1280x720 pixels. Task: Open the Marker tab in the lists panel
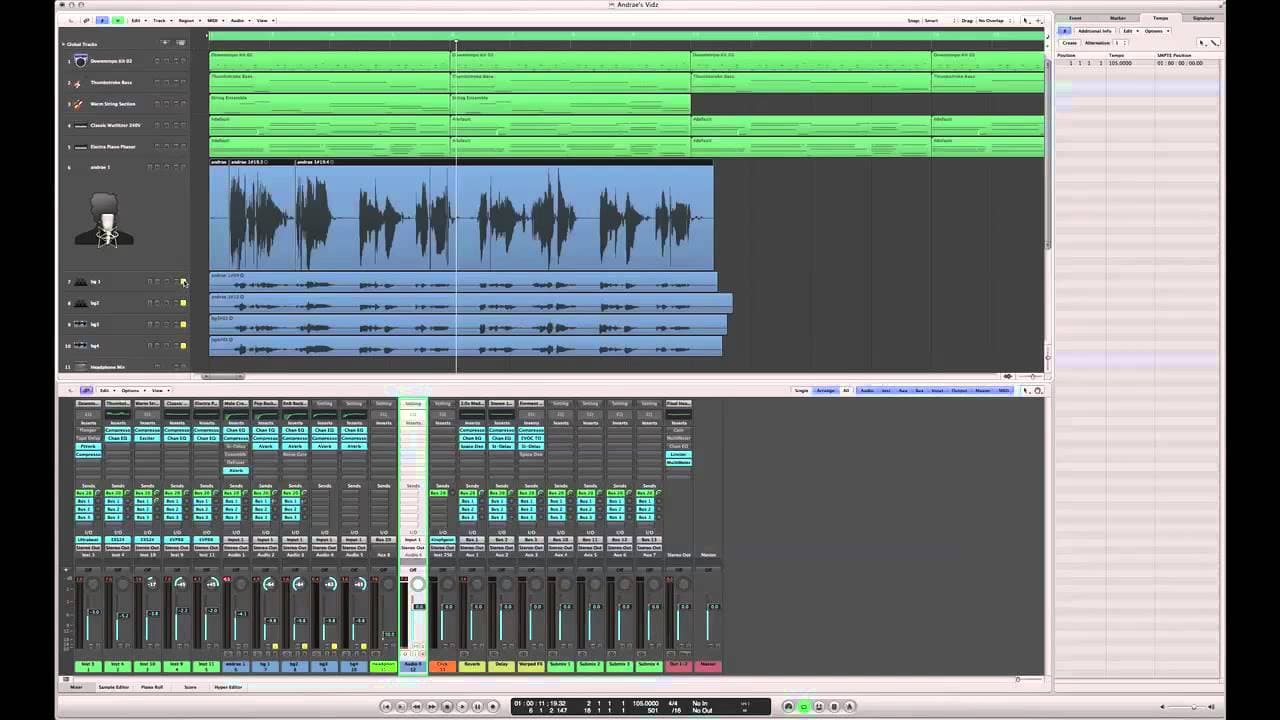(1118, 18)
